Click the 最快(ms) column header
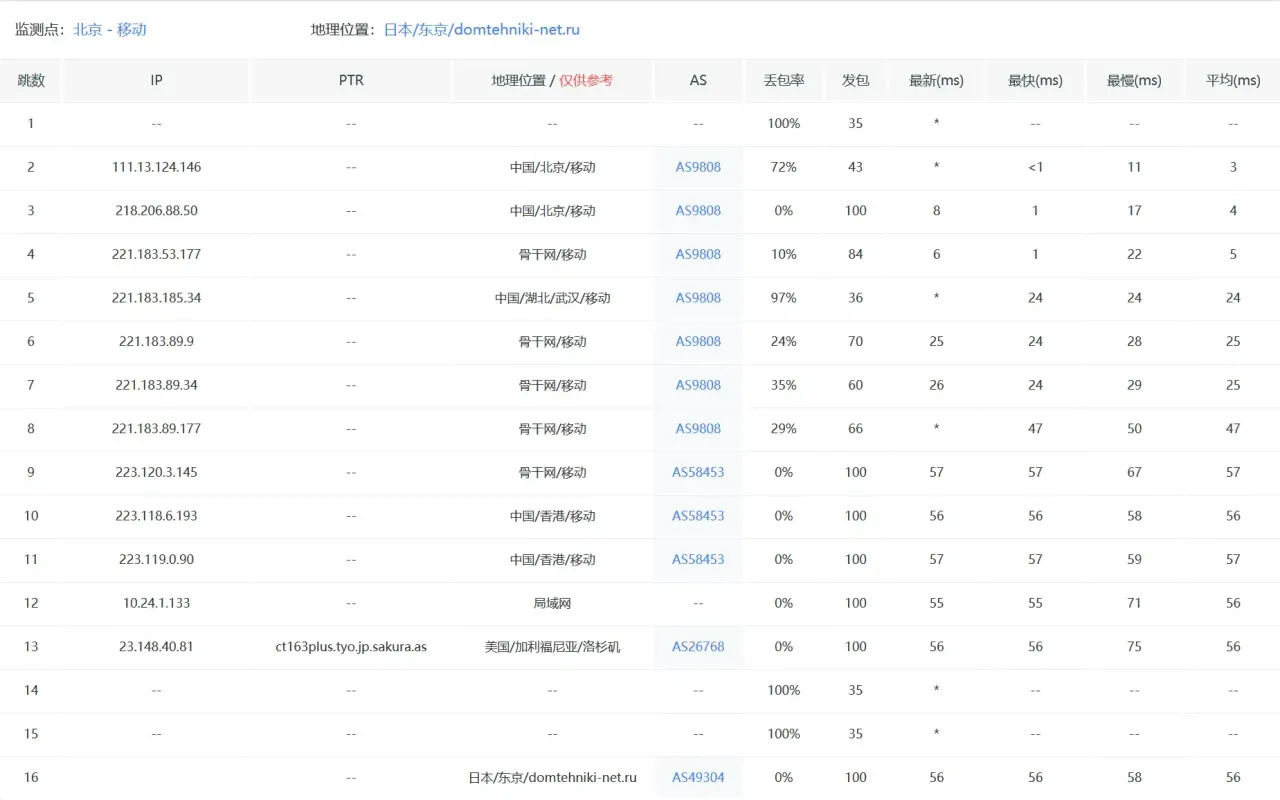Viewport: 1280px width, 800px height. [1035, 80]
